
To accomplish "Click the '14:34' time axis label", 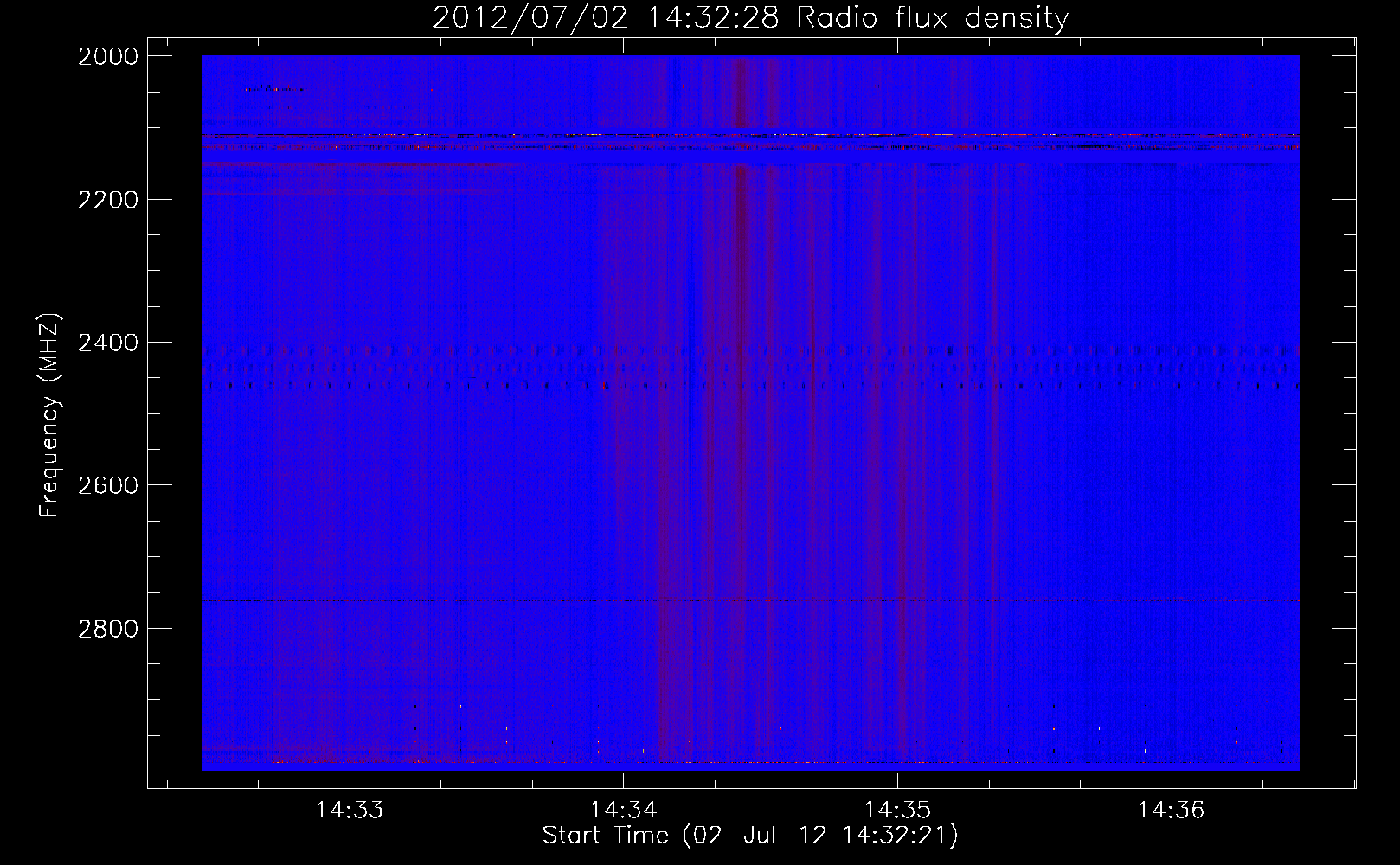I will (623, 810).
